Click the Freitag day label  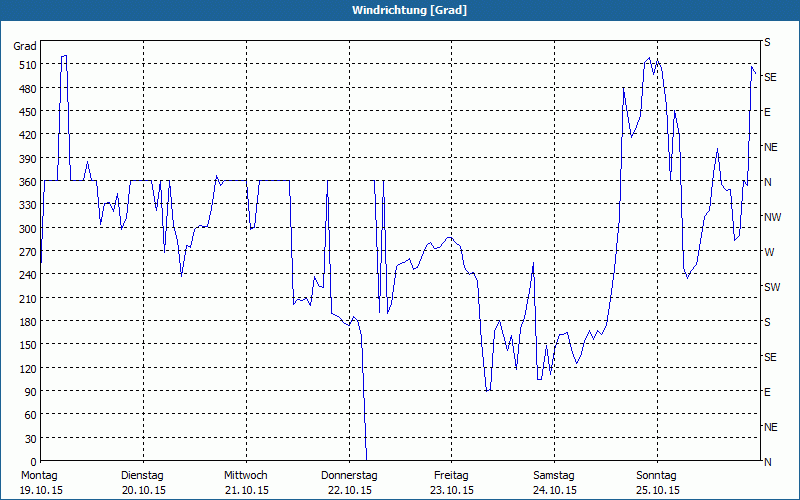pyautogui.click(x=451, y=476)
